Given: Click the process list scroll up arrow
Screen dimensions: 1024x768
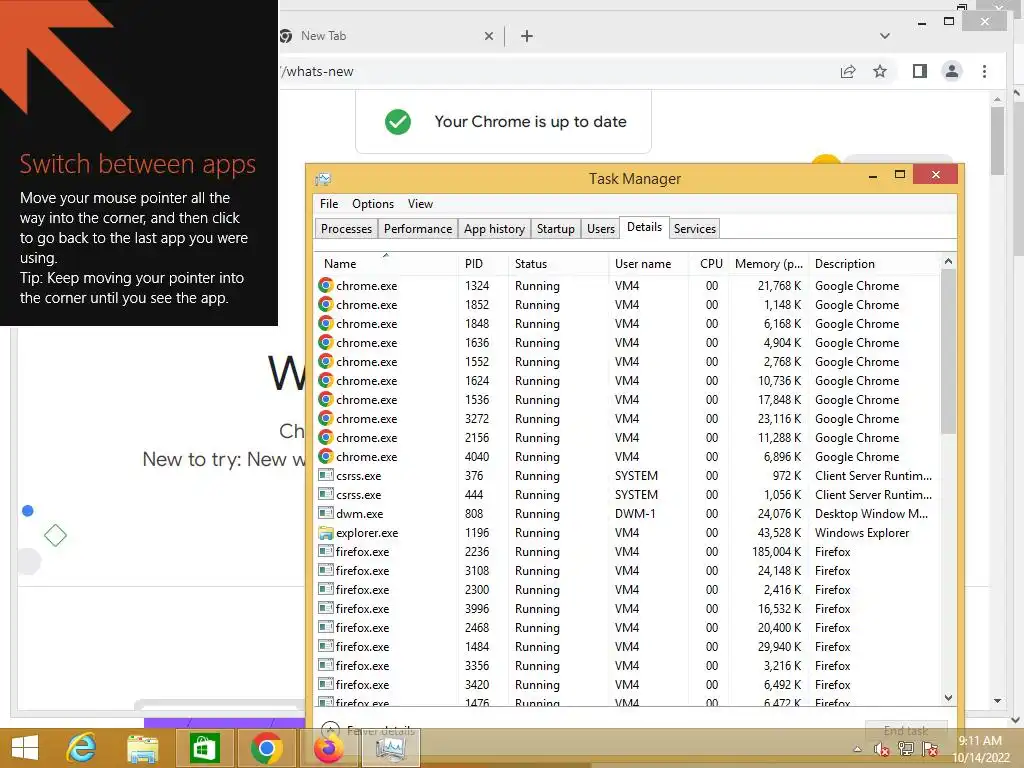Looking at the screenshot, I should pyautogui.click(x=948, y=261).
